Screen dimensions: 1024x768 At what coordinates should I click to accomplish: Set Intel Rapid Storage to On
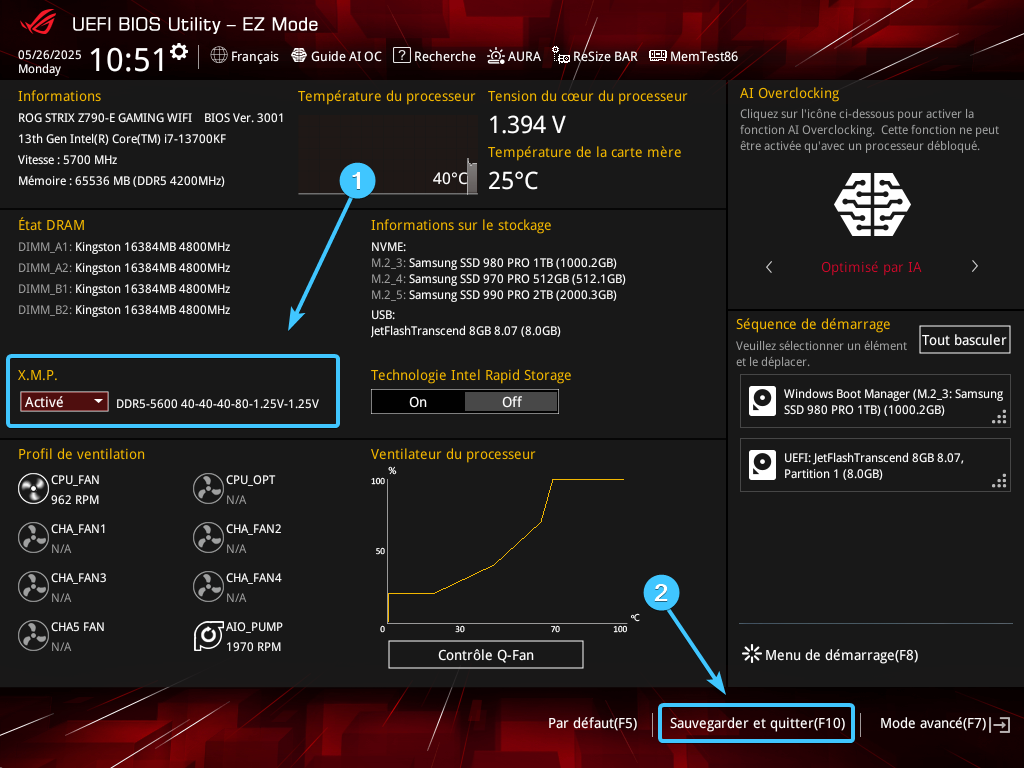coord(418,402)
